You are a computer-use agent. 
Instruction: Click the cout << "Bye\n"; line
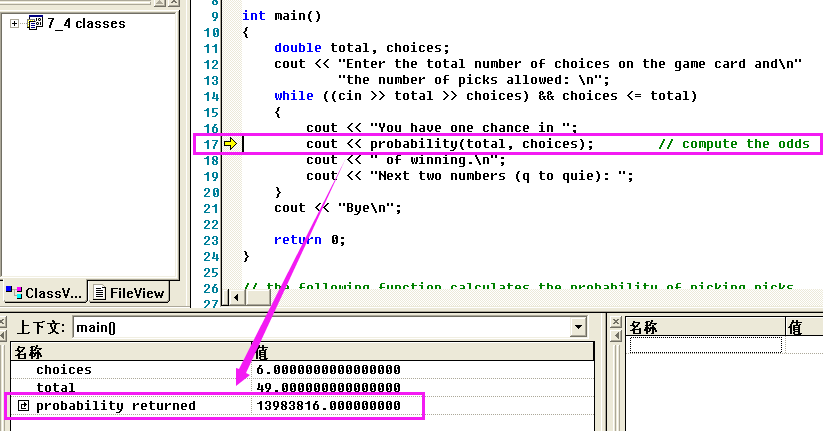coord(337,208)
